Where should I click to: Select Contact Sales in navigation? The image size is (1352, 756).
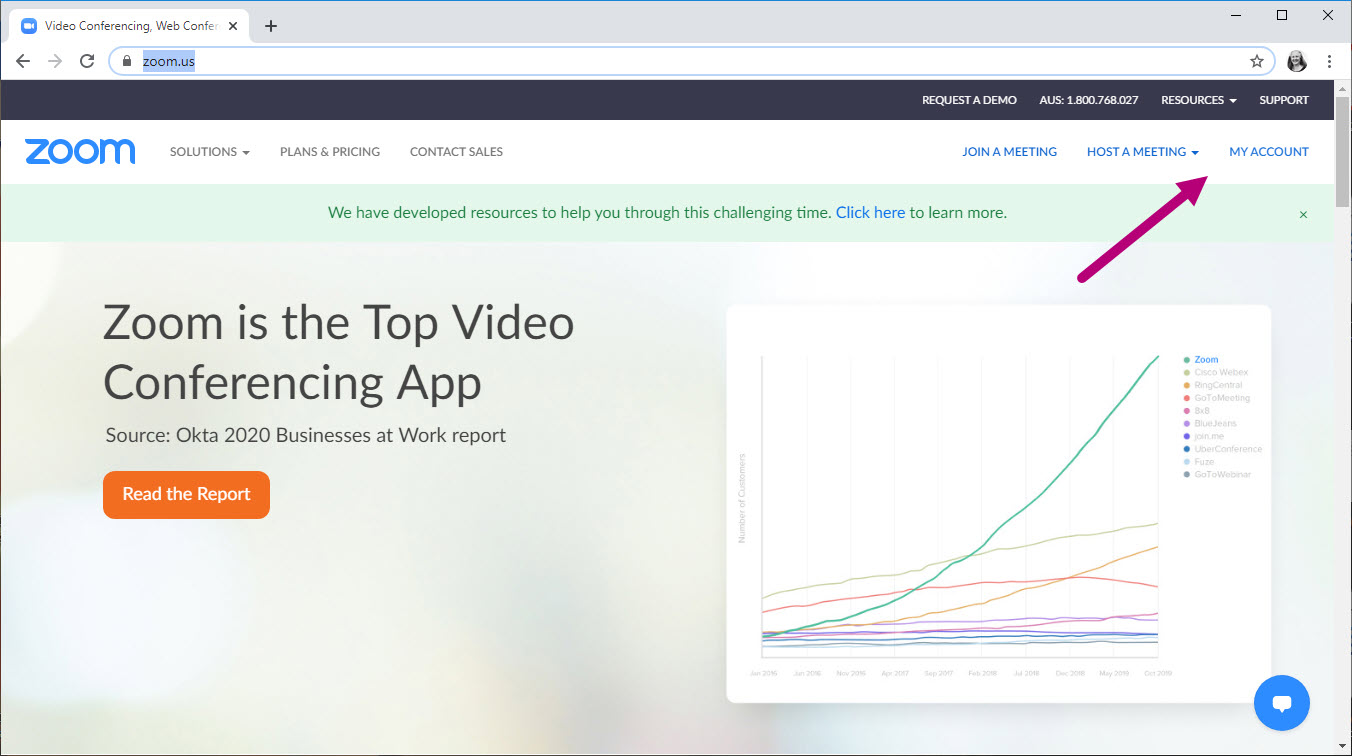pos(456,152)
